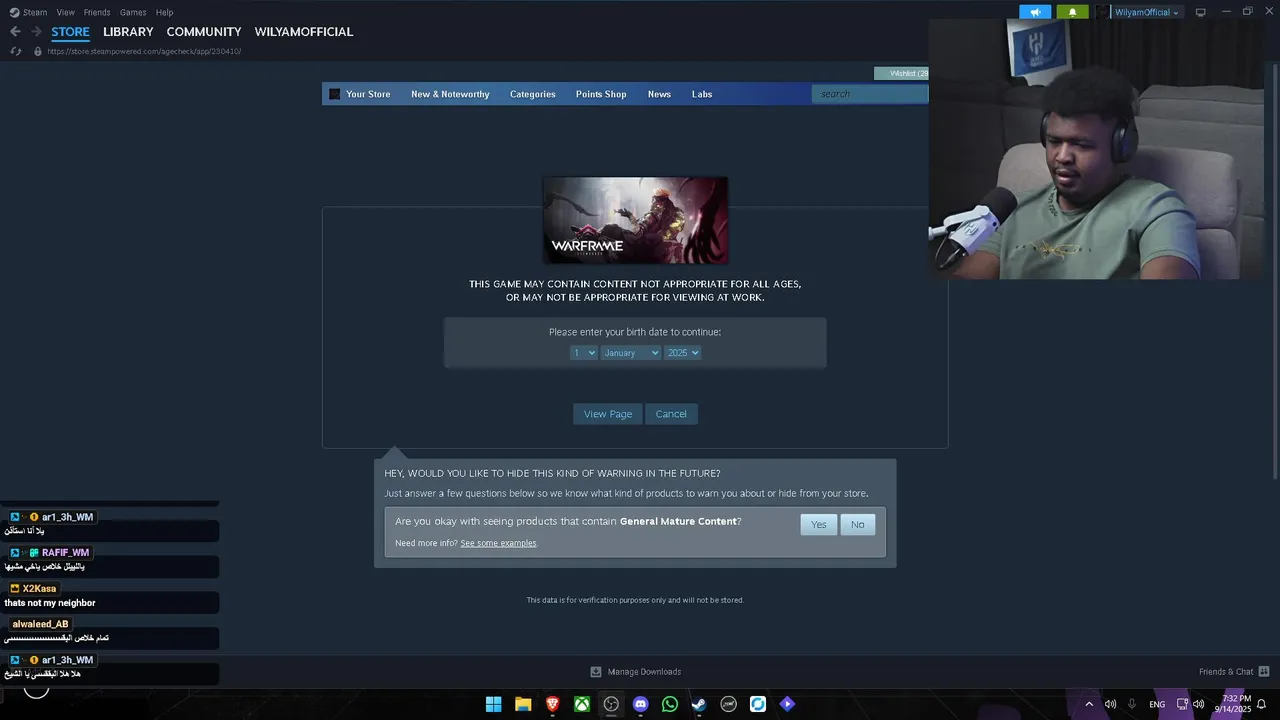The image size is (1280, 720).
Task: Click the Manage Downloads icon
Action: pyautogui.click(x=596, y=672)
